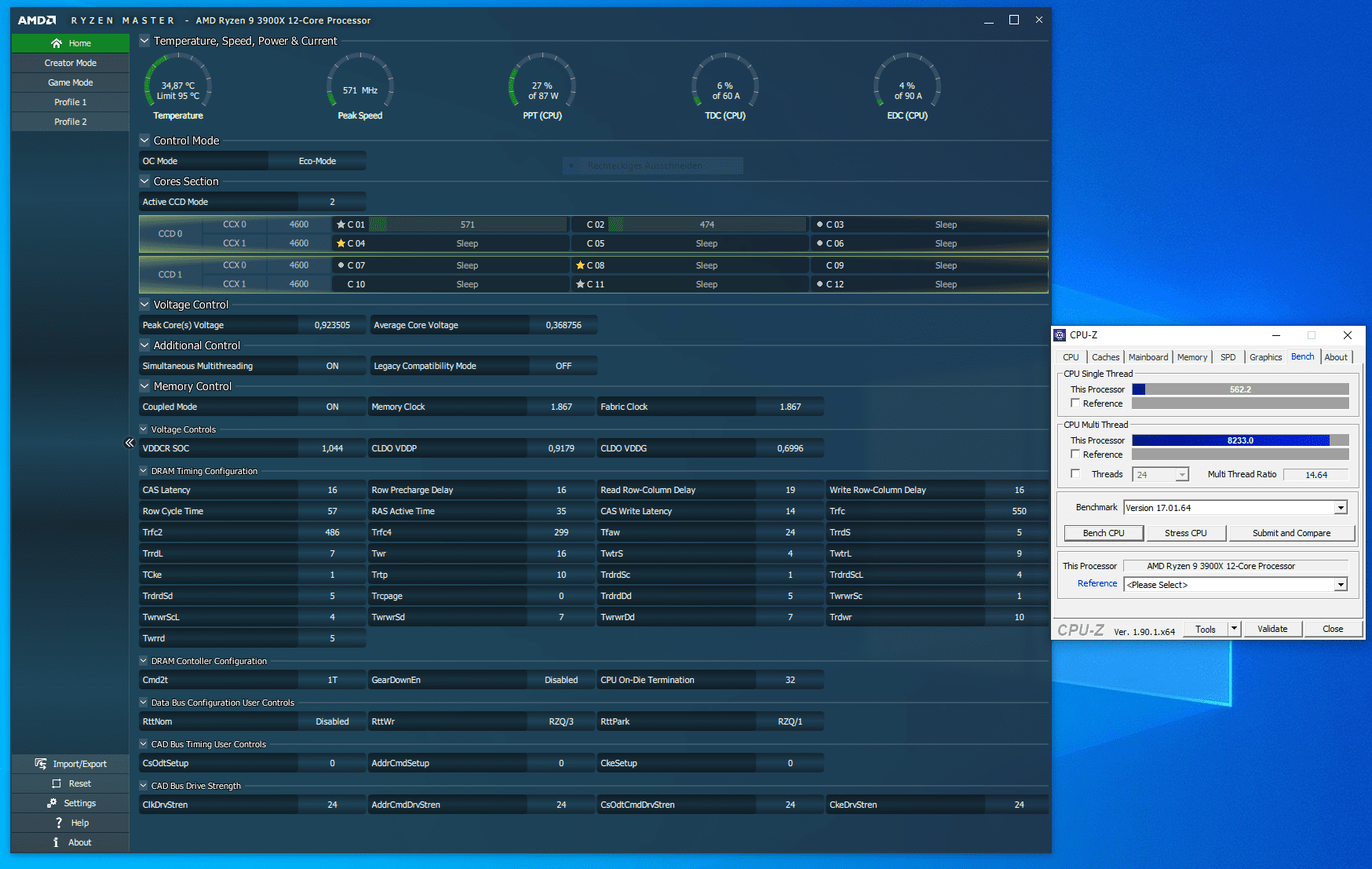
Task: Select Game Mode in the sidebar
Action: coord(71,82)
